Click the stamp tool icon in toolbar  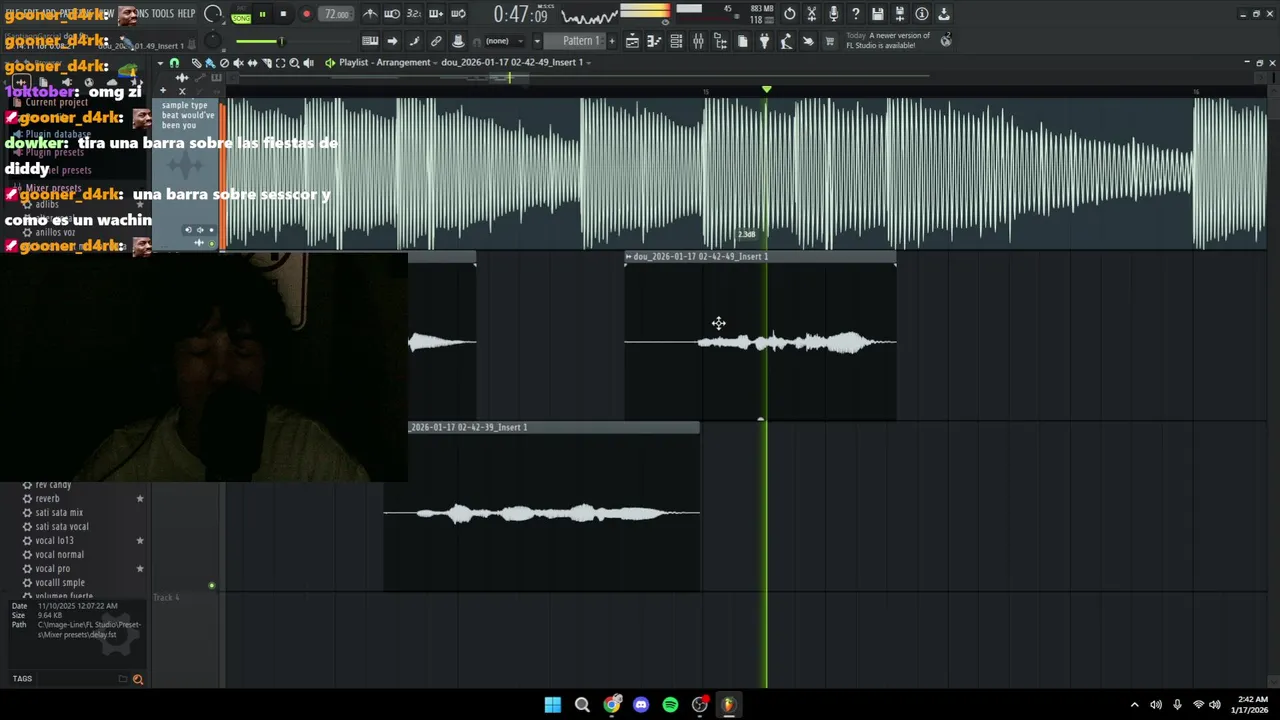[458, 41]
